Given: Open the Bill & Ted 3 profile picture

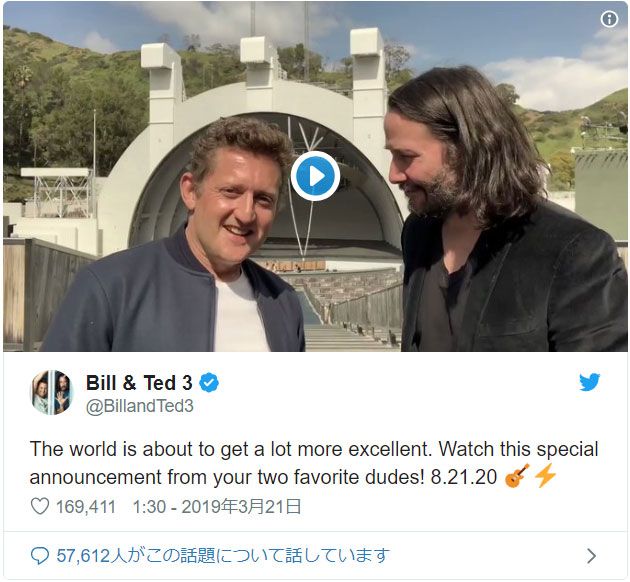Looking at the screenshot, I should 52,392.
